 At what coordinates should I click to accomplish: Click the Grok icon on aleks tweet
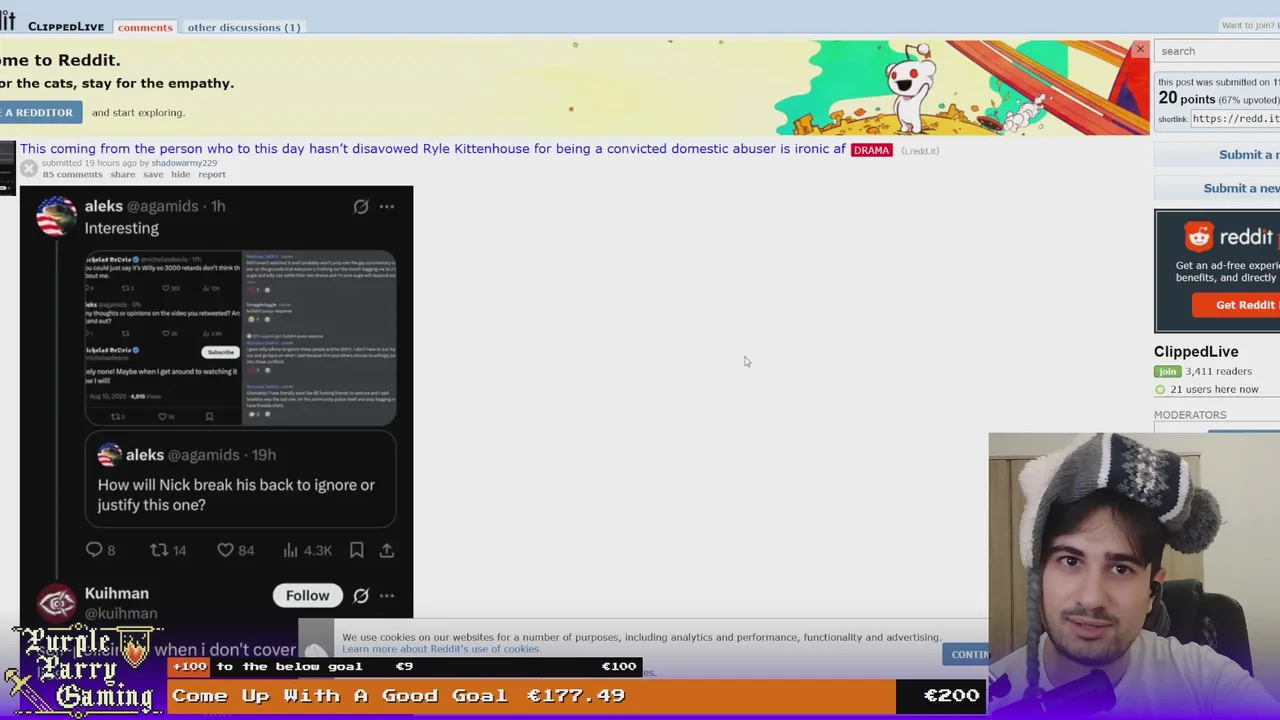361,206
